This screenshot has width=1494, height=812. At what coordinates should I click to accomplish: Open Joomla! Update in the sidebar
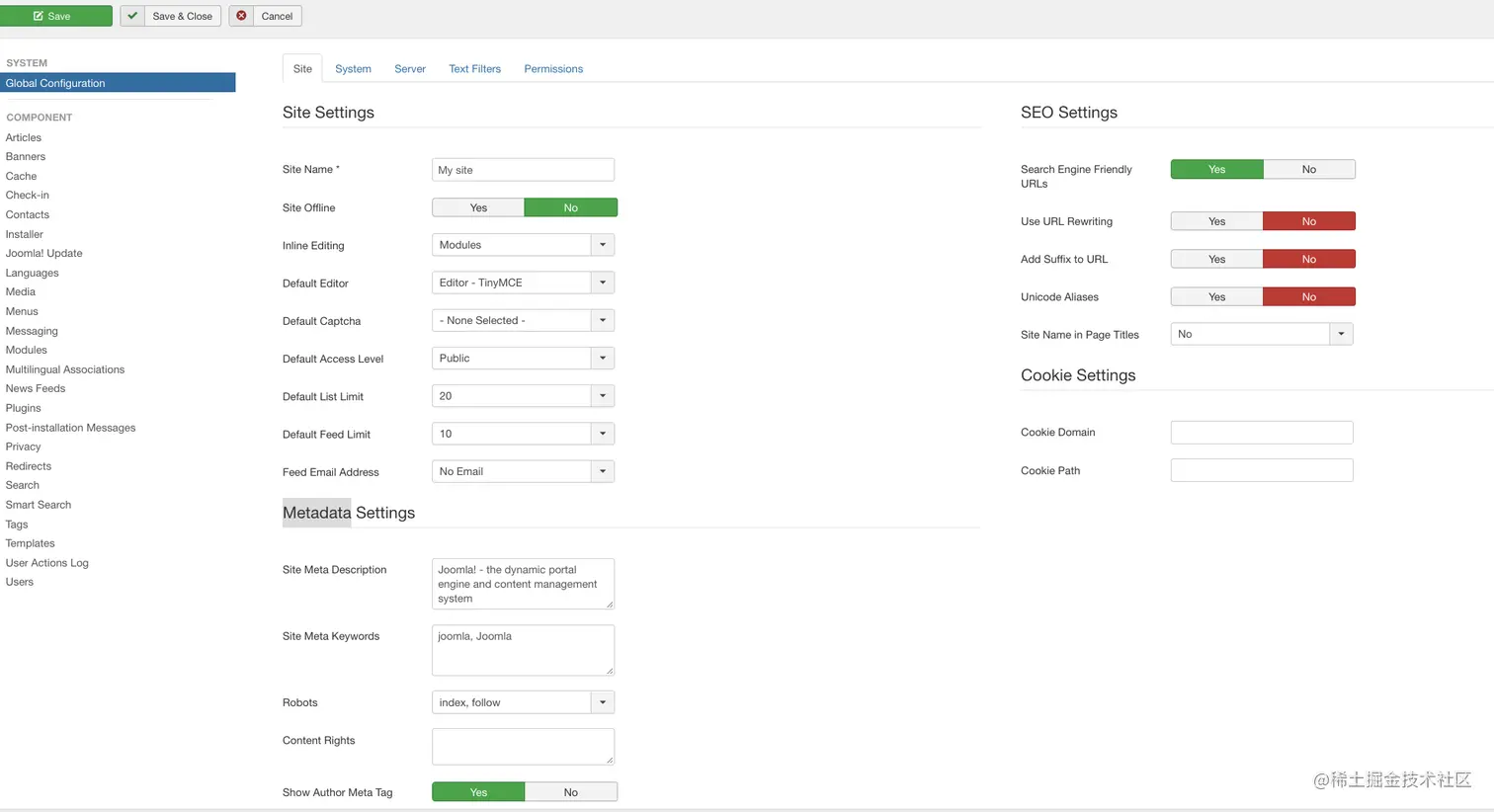44,253
